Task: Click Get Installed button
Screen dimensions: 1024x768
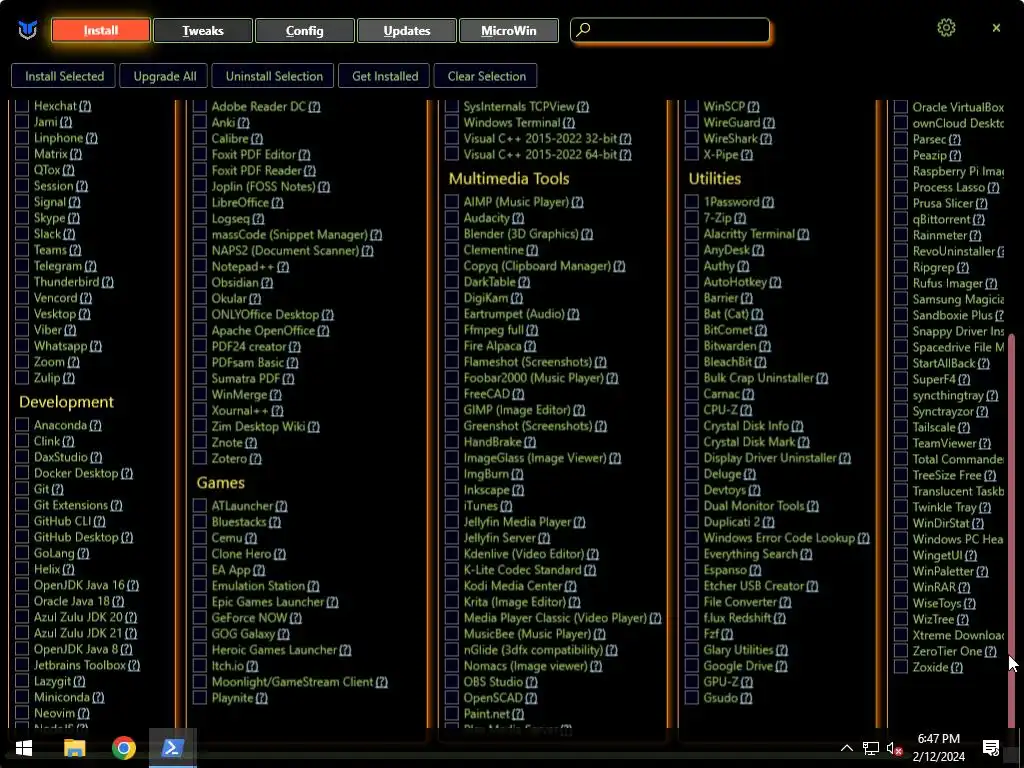Action: coord(385,76)
